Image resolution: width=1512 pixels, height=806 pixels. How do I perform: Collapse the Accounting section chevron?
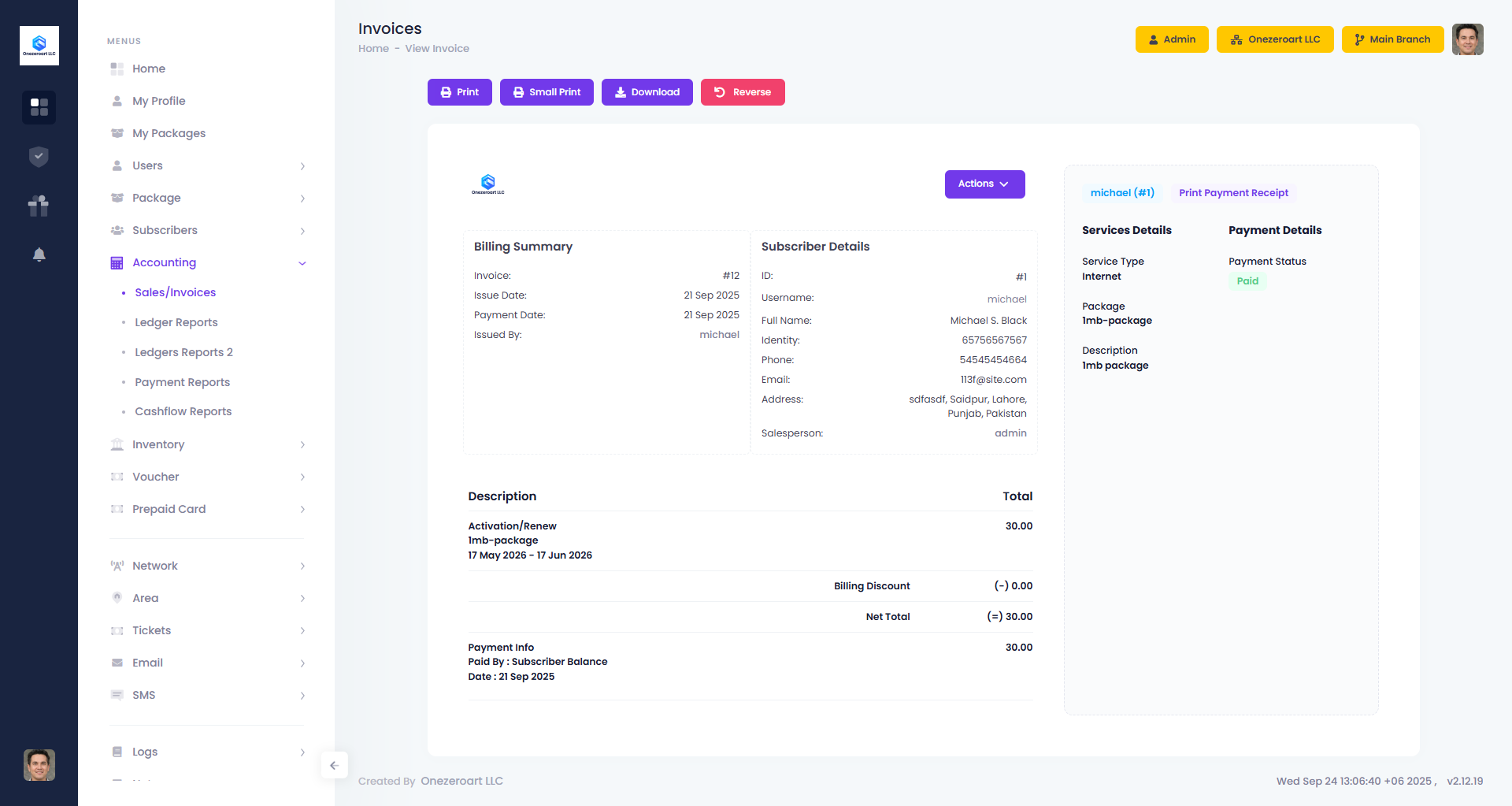302,263
